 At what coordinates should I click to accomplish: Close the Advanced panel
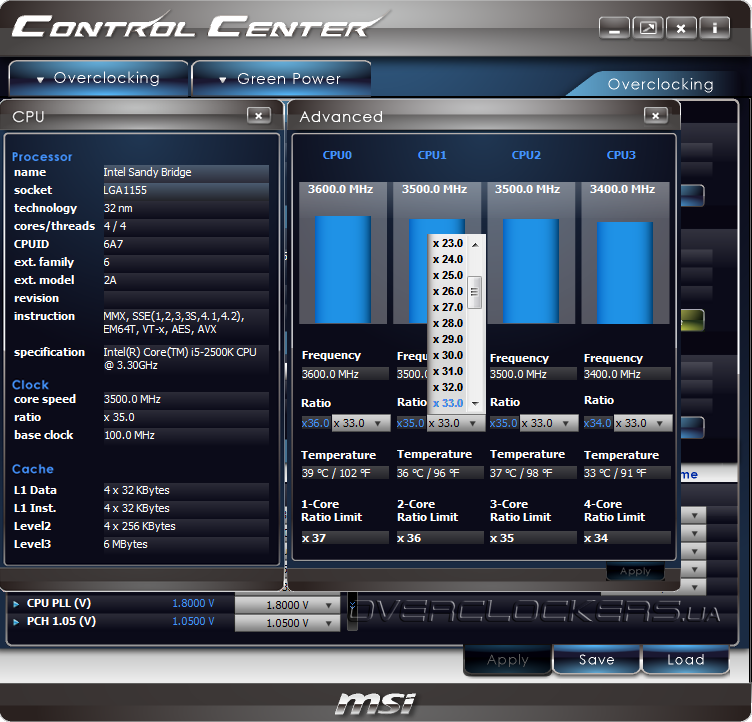tap(656, 116)
